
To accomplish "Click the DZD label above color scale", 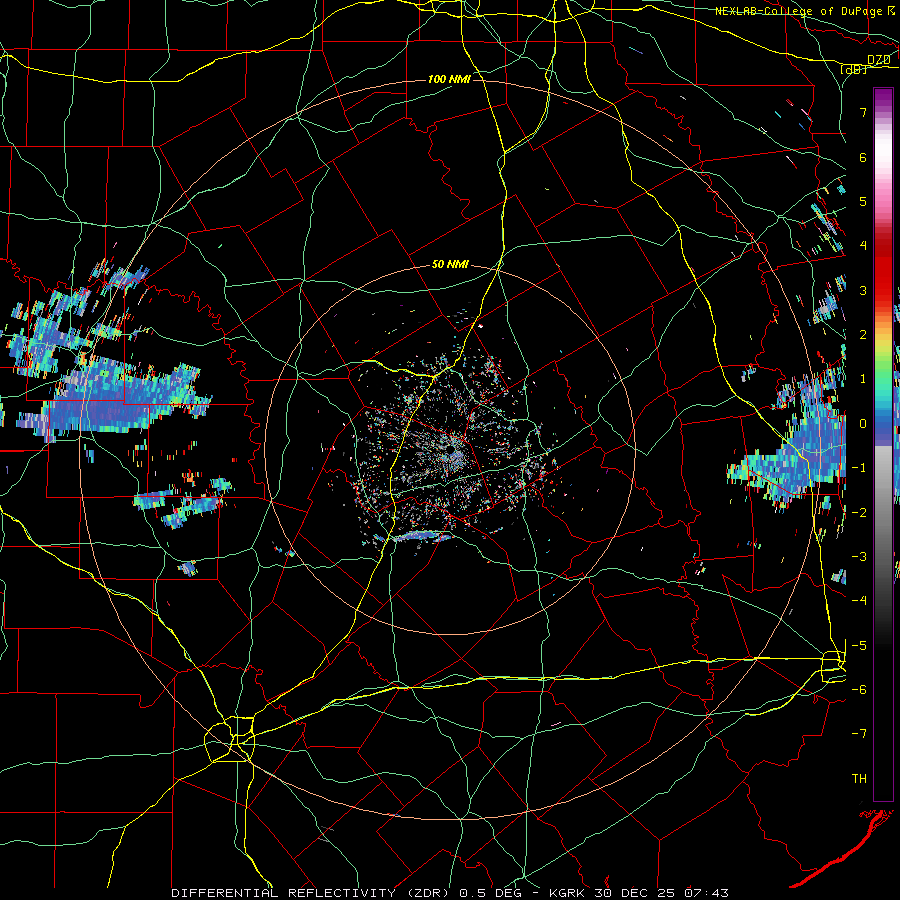I will click(x=878, y=60).
